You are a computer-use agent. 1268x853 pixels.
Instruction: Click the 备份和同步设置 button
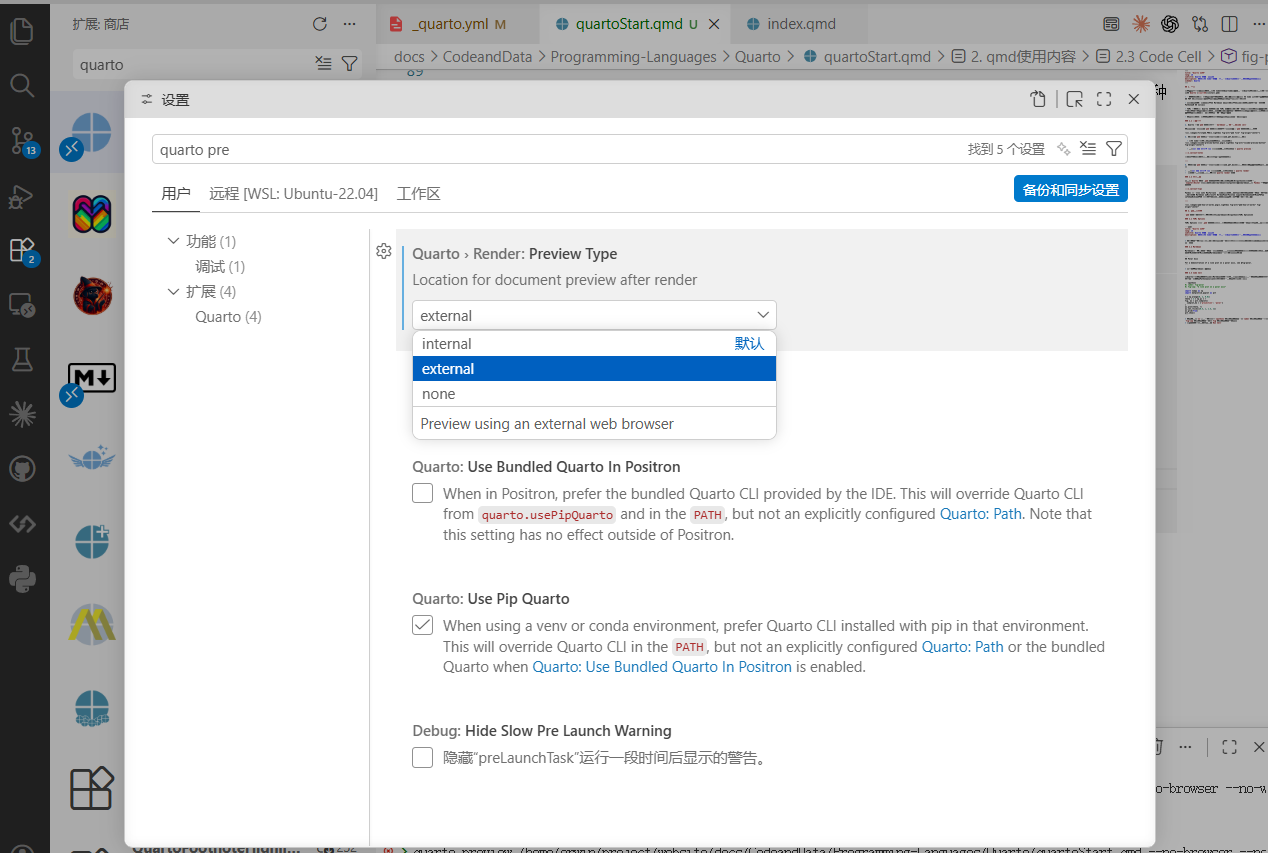pos(1070,189)
